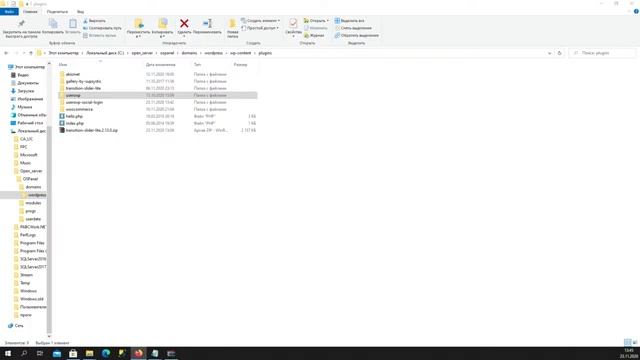640x360 pixels.
Task: Refresh the plugins folder view
Action: point(560,53)
